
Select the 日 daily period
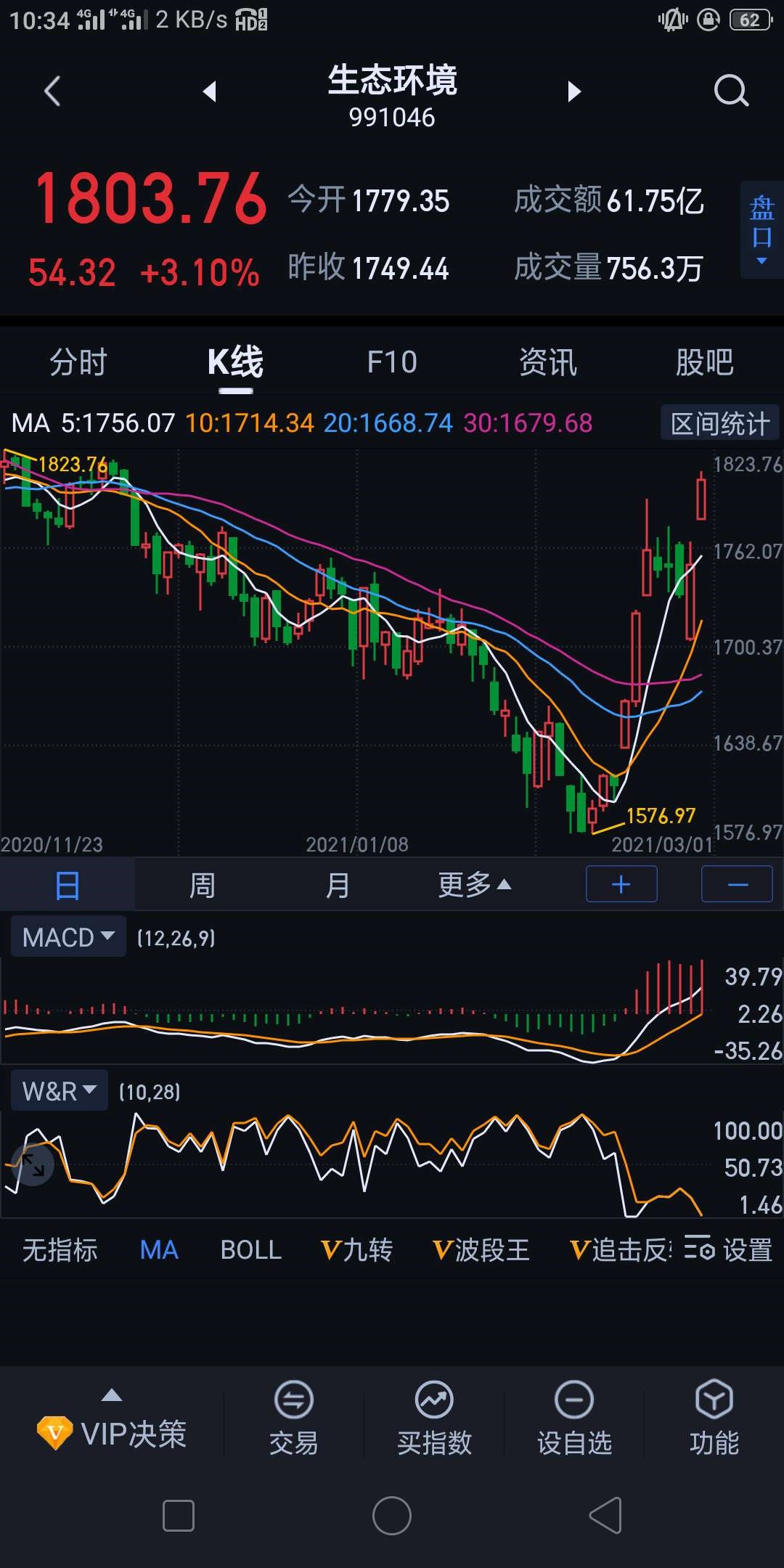coord(68,885)
